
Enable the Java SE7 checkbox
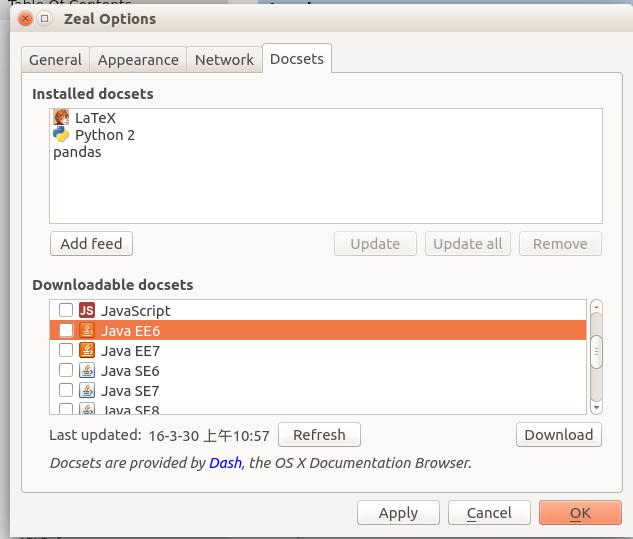click(66, 390)
